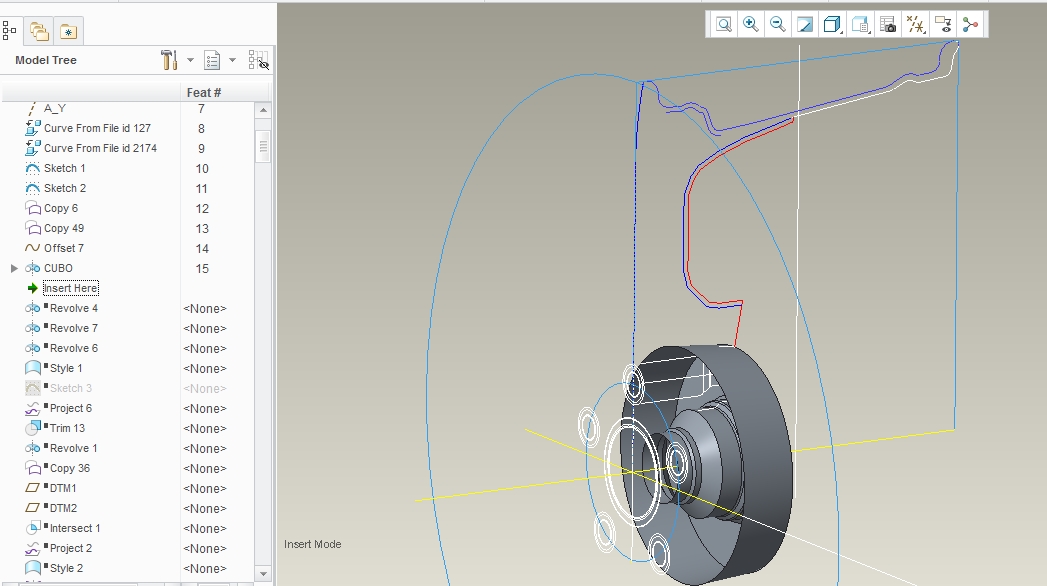Click the model tree scroll down arrow

click(263, 573)
